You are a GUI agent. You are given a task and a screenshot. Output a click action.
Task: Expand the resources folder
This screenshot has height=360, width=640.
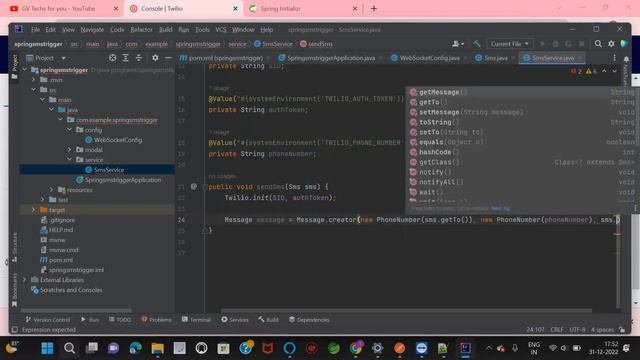(51, 190)
